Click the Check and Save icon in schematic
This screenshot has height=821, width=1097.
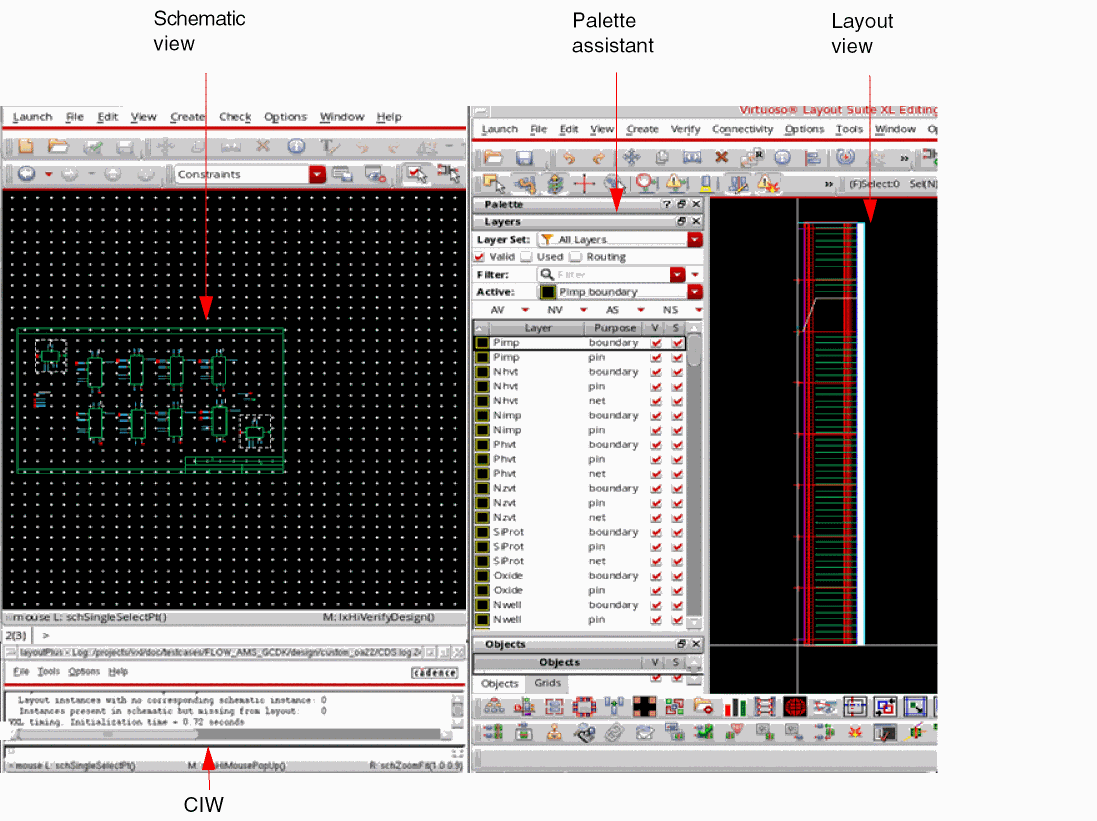coord(93,146)
